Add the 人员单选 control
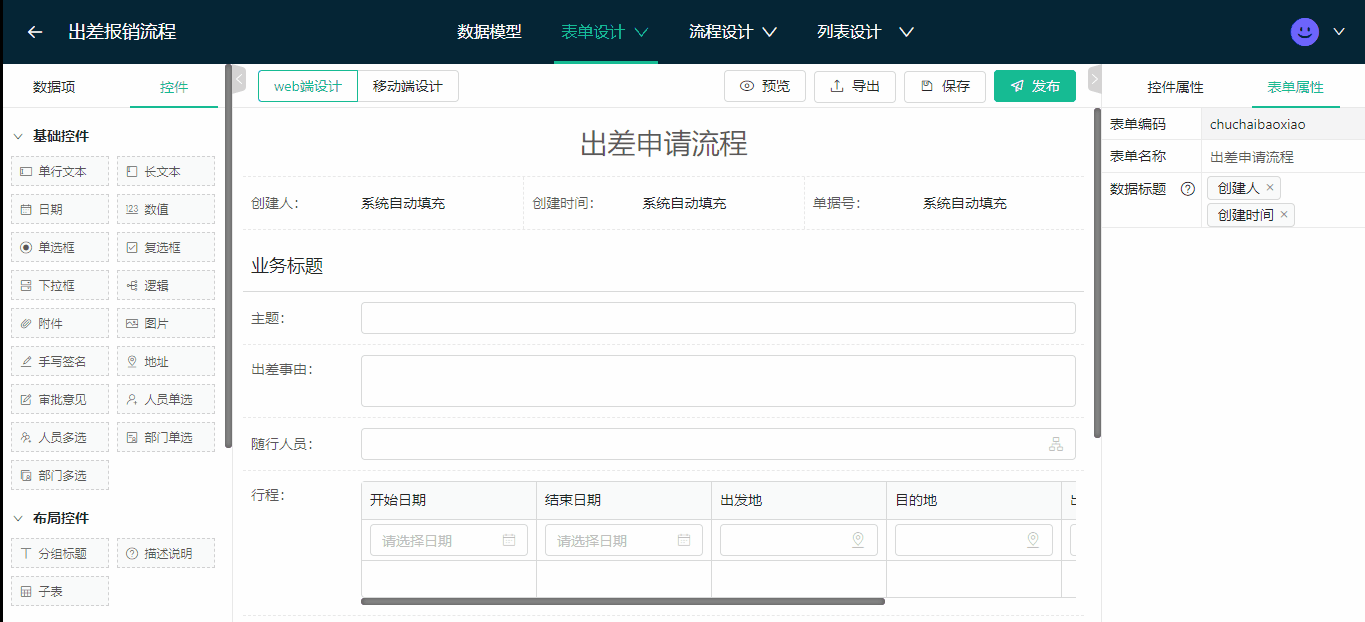Screen dimensions: 1365x622 pos(166,399)
